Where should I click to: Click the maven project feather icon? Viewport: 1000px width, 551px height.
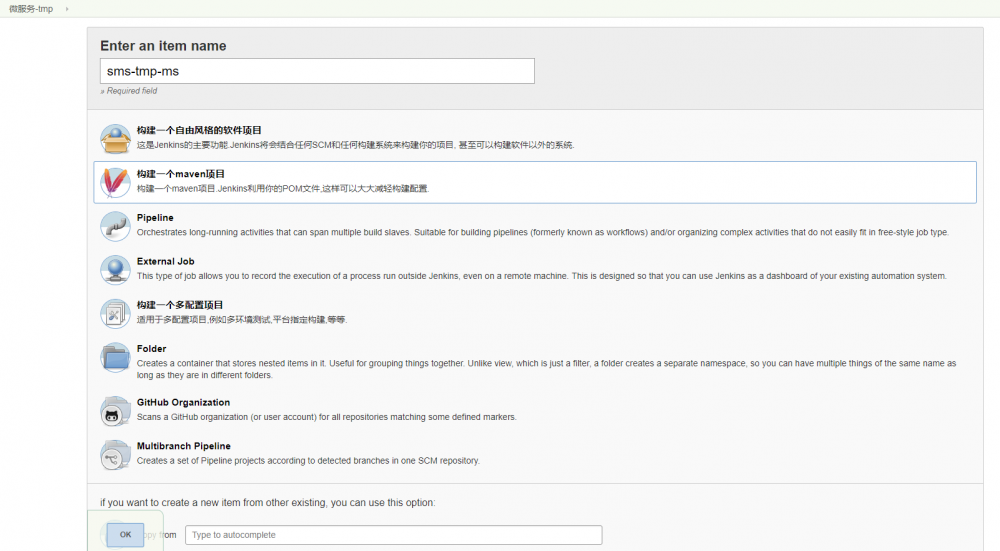pos(115,182)
